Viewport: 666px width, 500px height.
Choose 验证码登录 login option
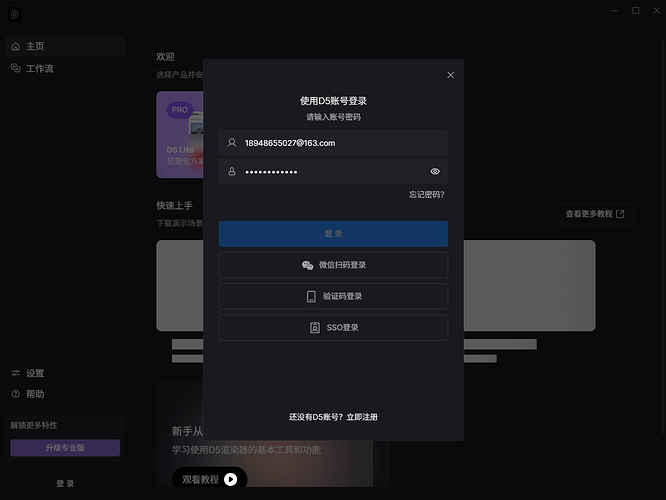point(333,296)
